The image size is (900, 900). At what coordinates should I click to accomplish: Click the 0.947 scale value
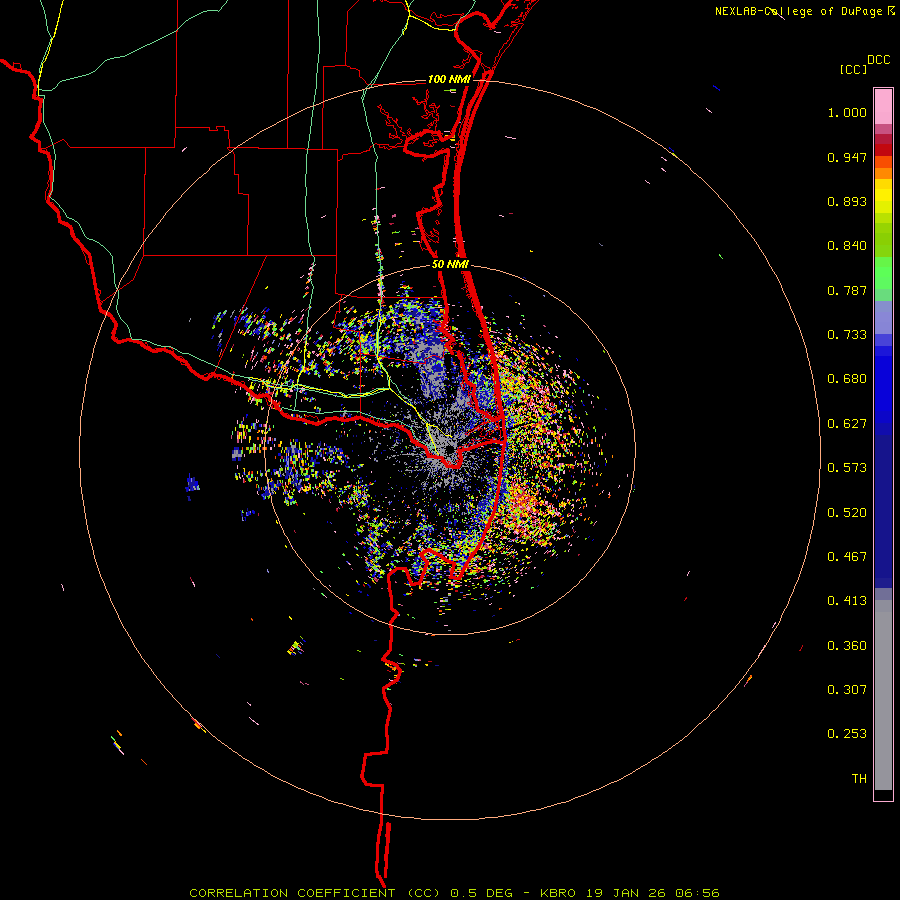pyautogui.click(x=847, y=157)
